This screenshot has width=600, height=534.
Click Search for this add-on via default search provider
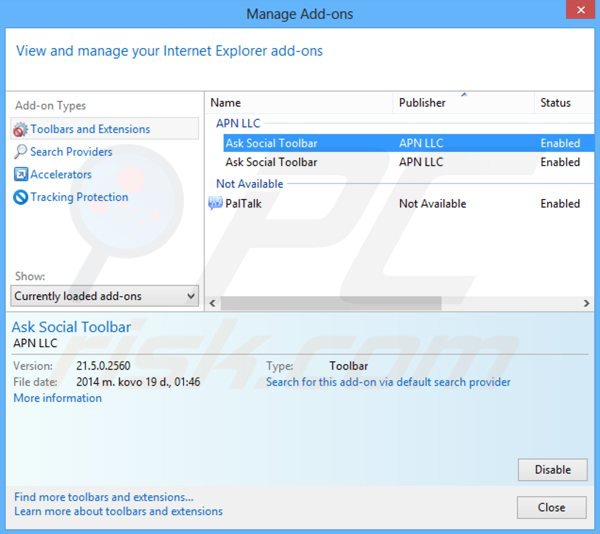coord(388,382)
